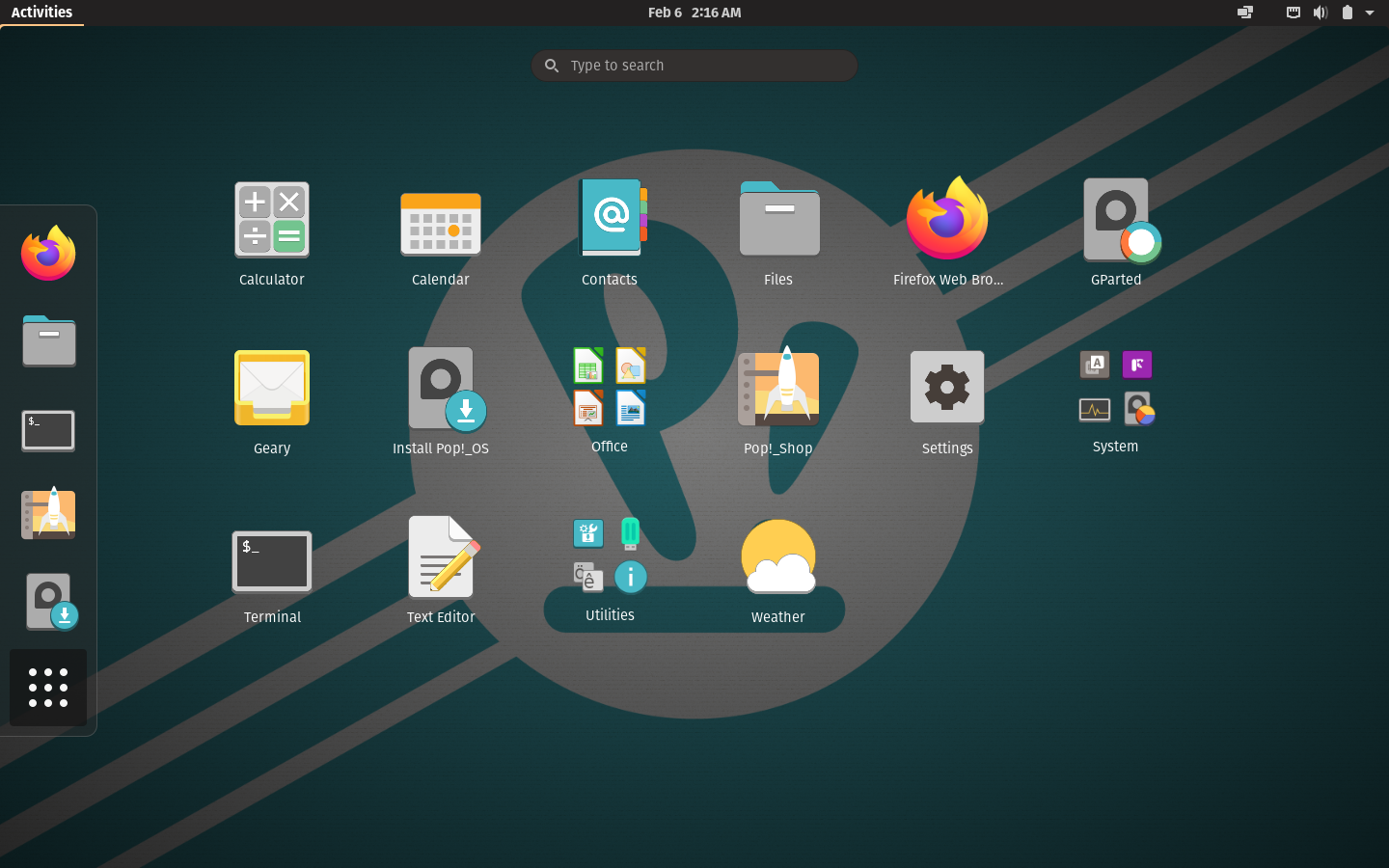Launch the Calendar app
This screenshot has height=868, width=1389.
tap(440, 223)
